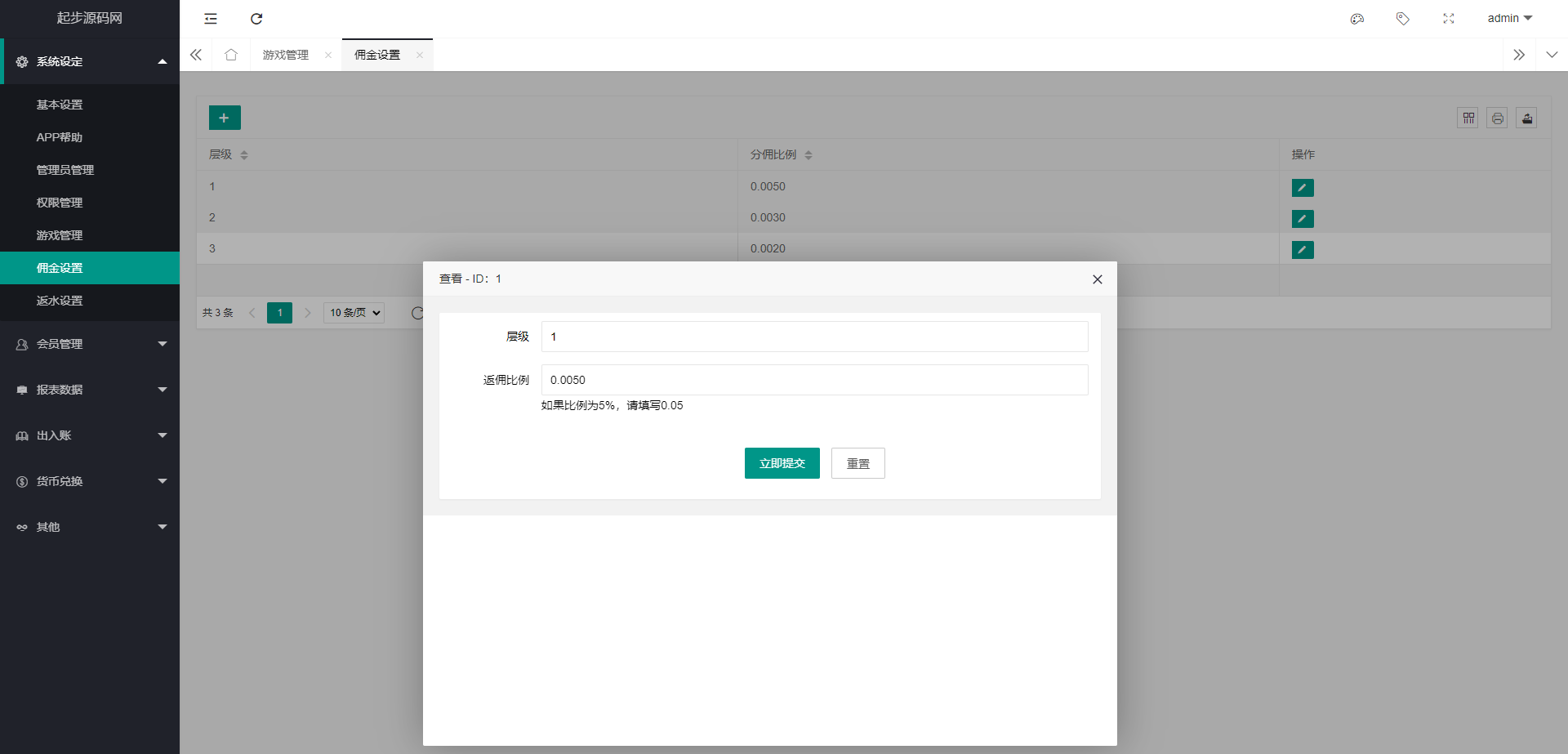
Task: Open the admin user dropdown
Action: point(1509,18)
